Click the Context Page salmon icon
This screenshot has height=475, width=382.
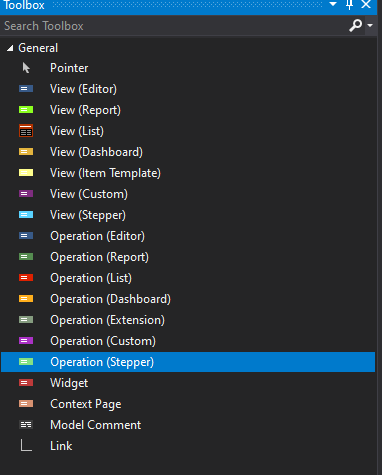tap(26, 404)
